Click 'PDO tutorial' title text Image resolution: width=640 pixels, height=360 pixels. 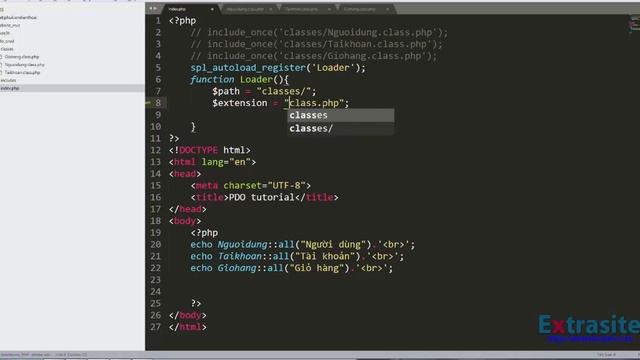[261, 198]
